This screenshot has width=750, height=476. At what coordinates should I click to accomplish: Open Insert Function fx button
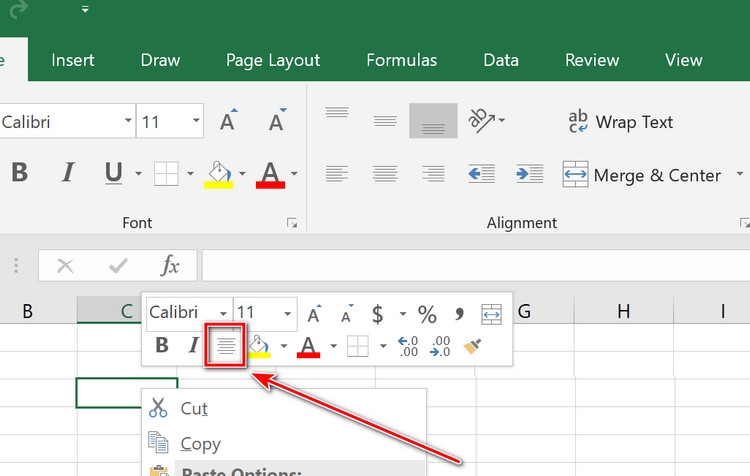pyautogui.click(x=170, y=266)
